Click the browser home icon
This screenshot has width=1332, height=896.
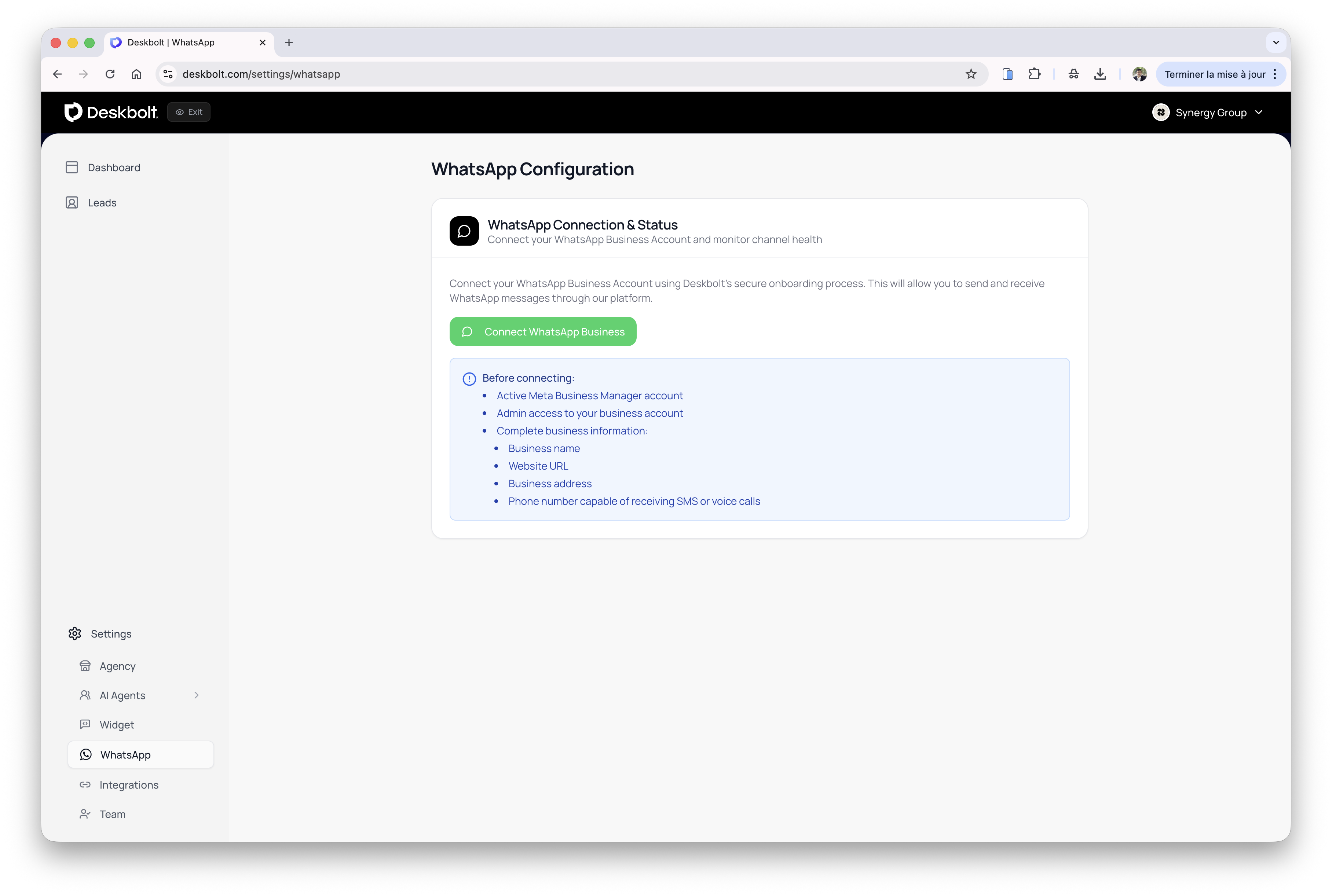[136, 74]
